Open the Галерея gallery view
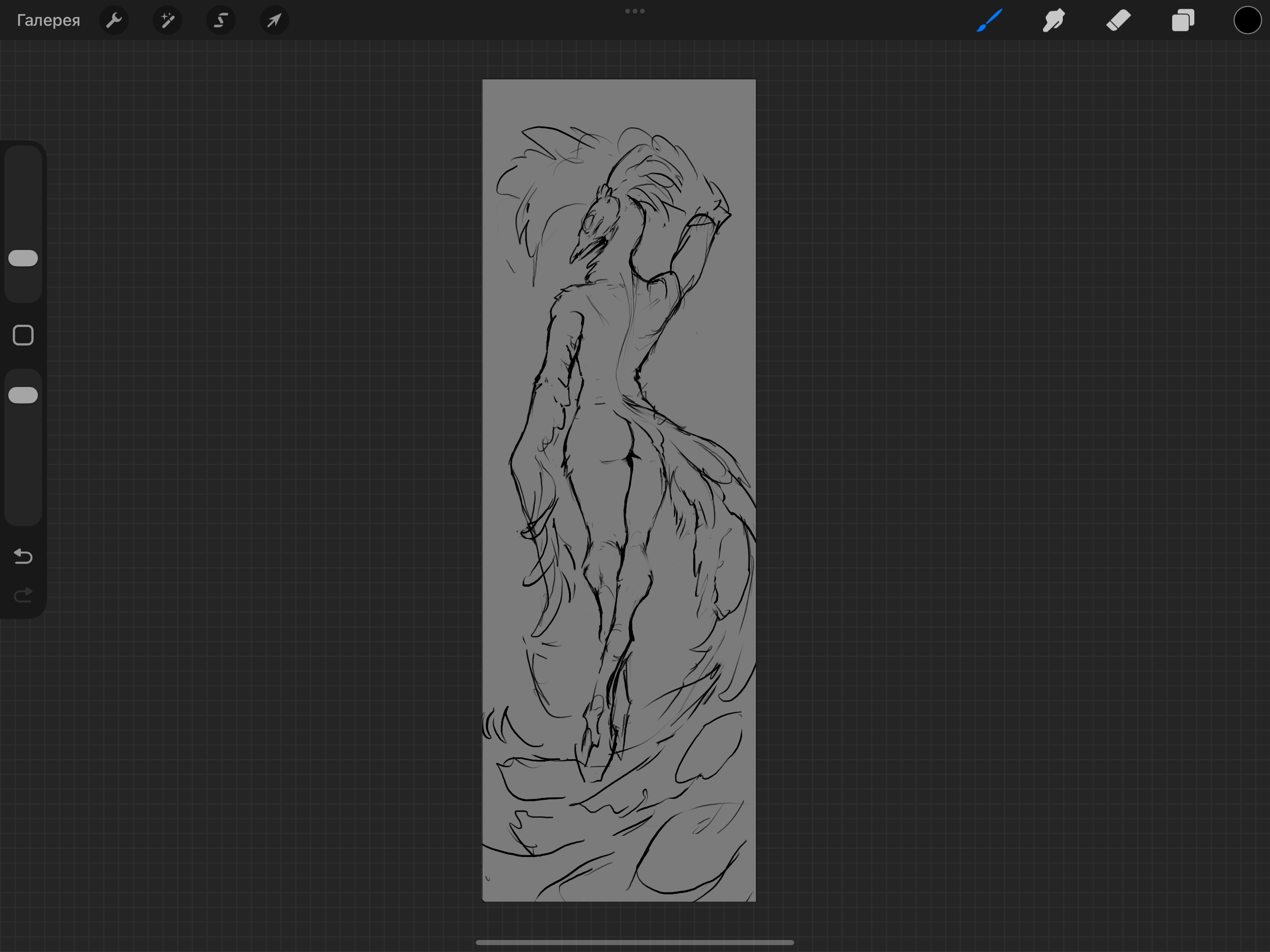 coord(48,21)
